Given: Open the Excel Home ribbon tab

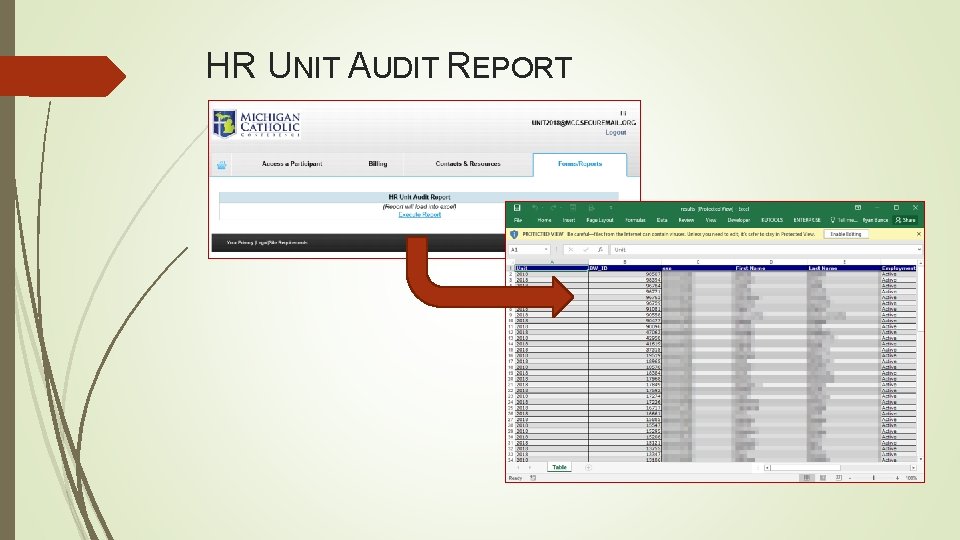Looking at the screenshot, I should coord(544,220).
